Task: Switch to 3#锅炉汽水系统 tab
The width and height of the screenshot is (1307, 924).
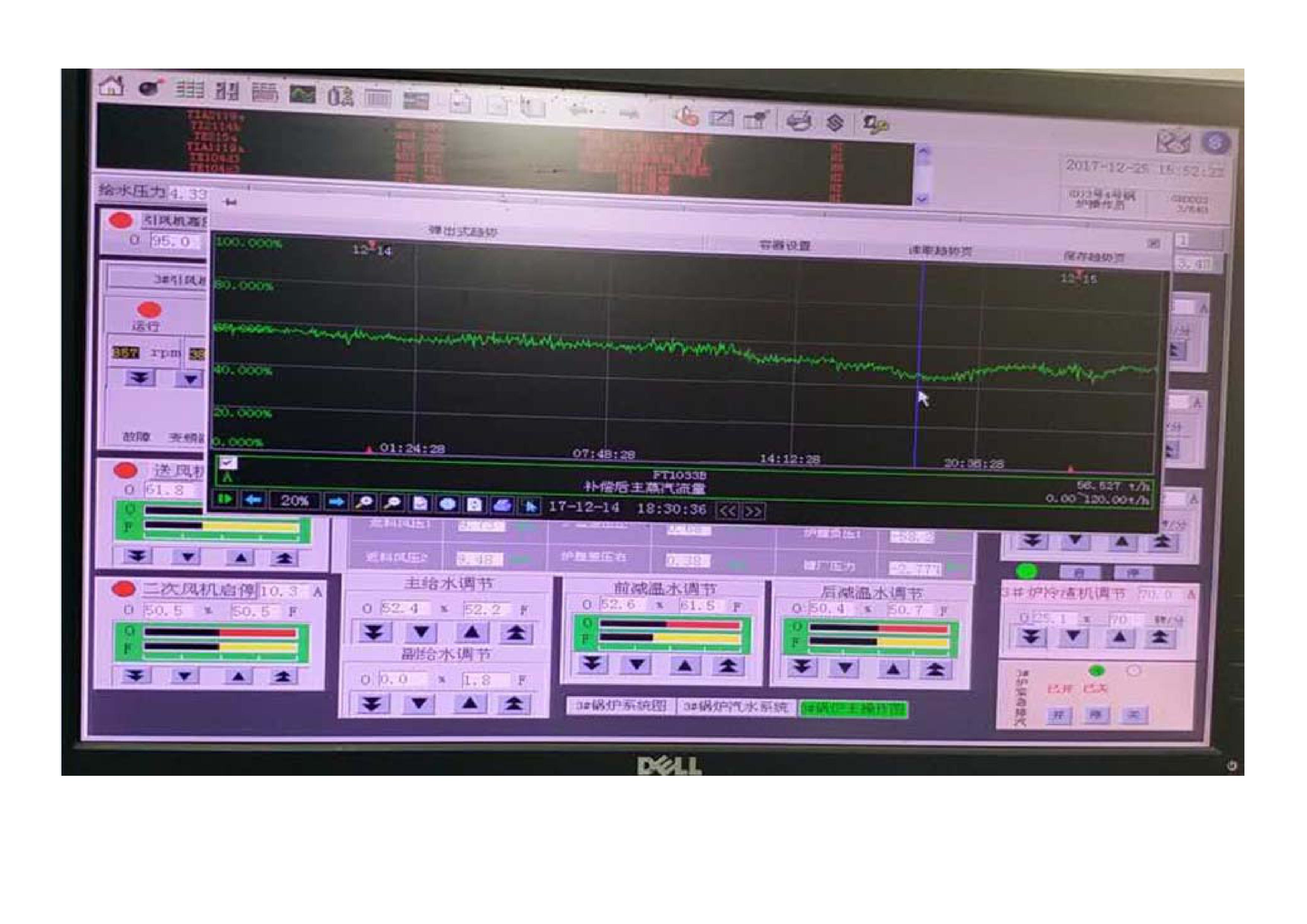Action: tap(736, 707)
